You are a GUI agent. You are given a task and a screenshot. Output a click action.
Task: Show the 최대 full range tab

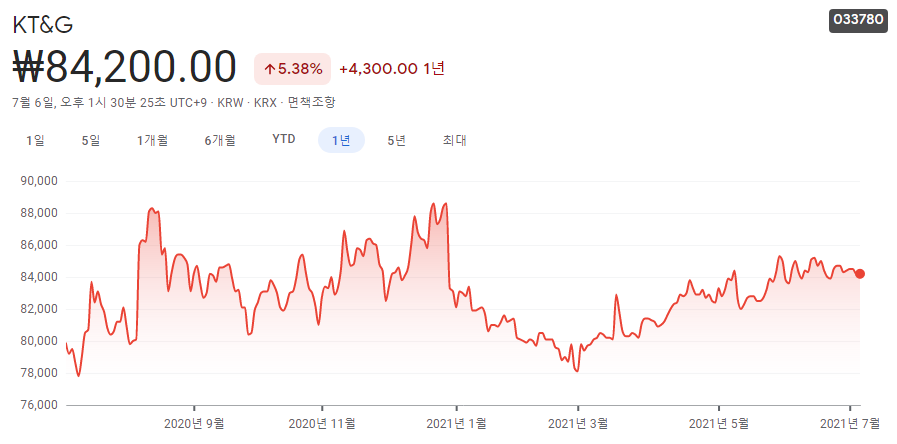click(x=455, y=140)
